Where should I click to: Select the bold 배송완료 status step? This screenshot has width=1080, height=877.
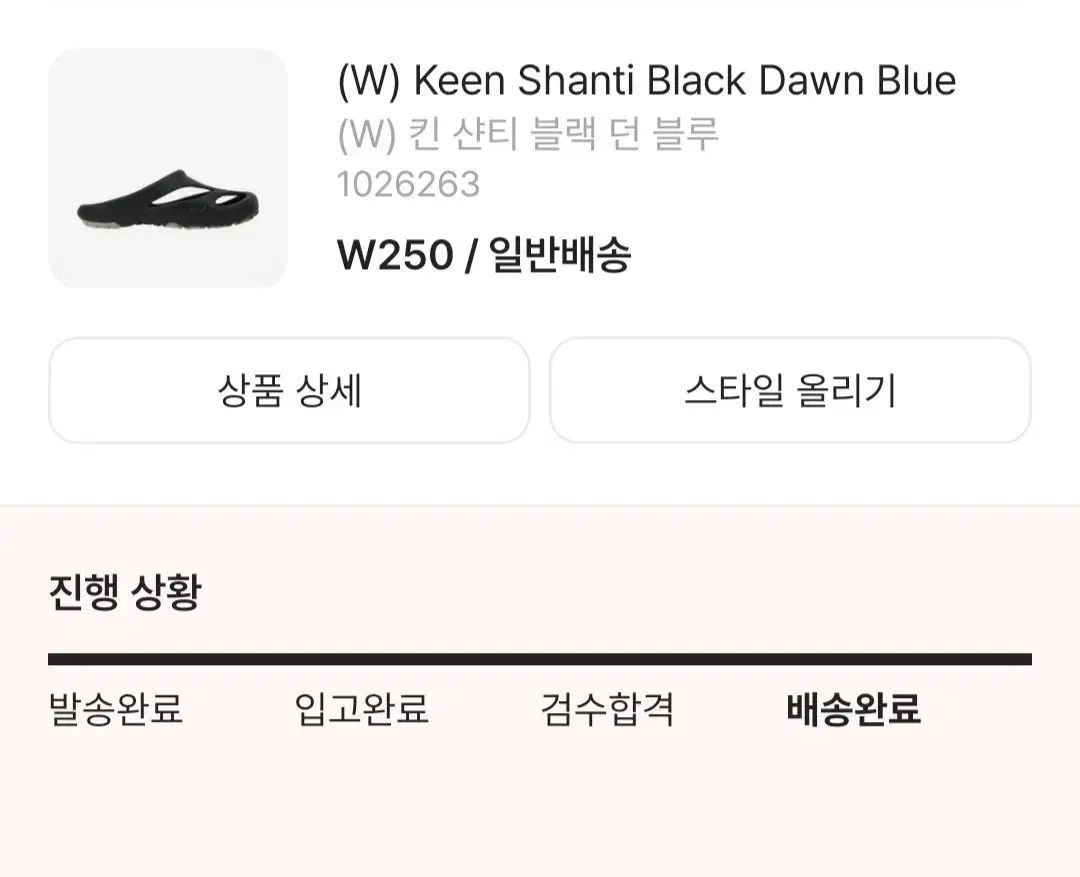(x=853, y=710)
